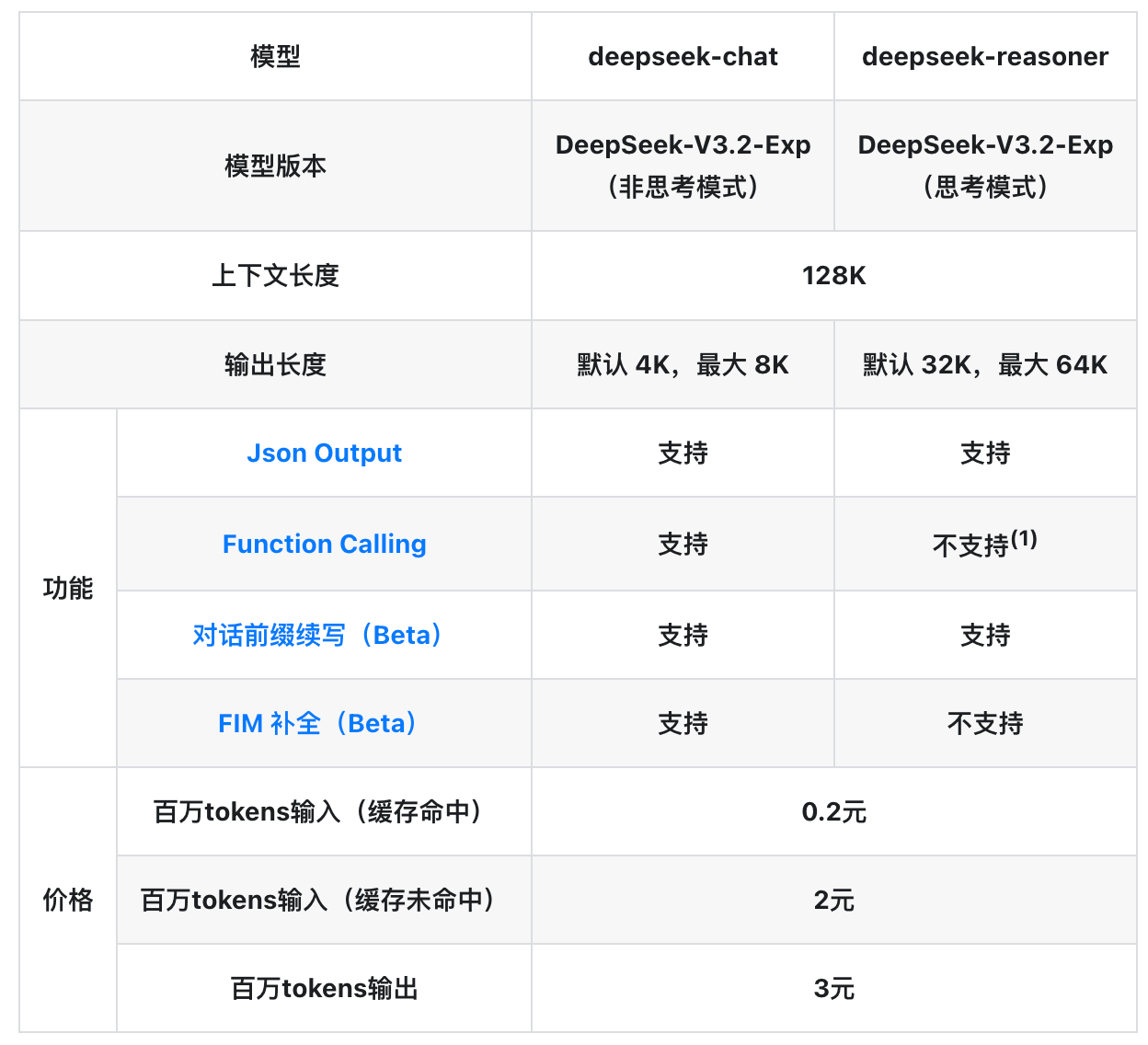1148x1045 pixels.
Task: Click the 模型 header cell
Action: [275, 56]
